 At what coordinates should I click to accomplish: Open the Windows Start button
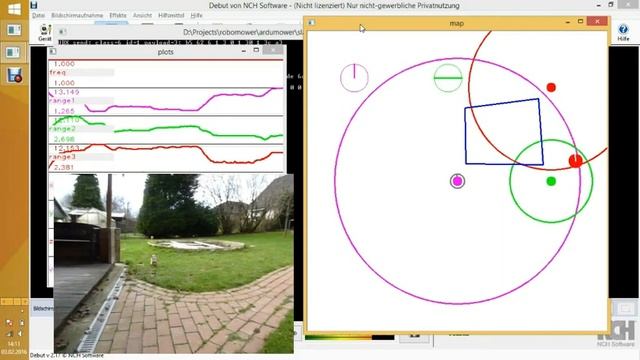(14, 9)
